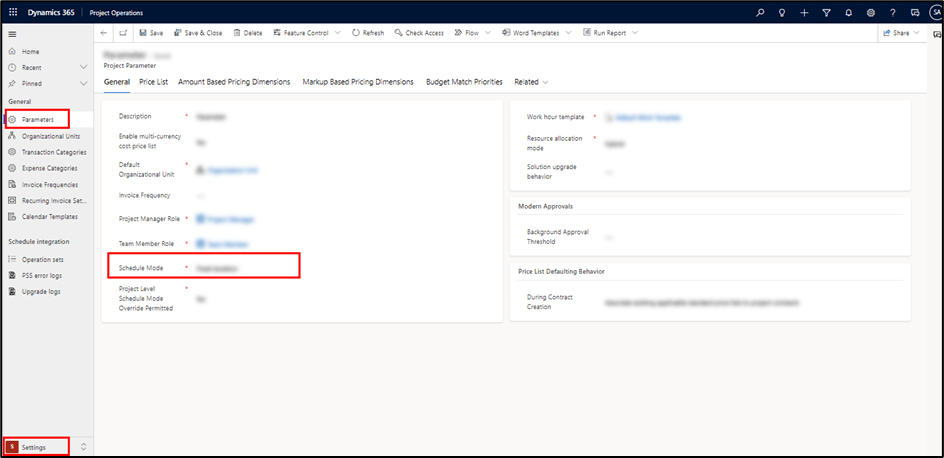Open the notifications bell icon
Viewport: 944px width, 458px height.
[848, 13]
